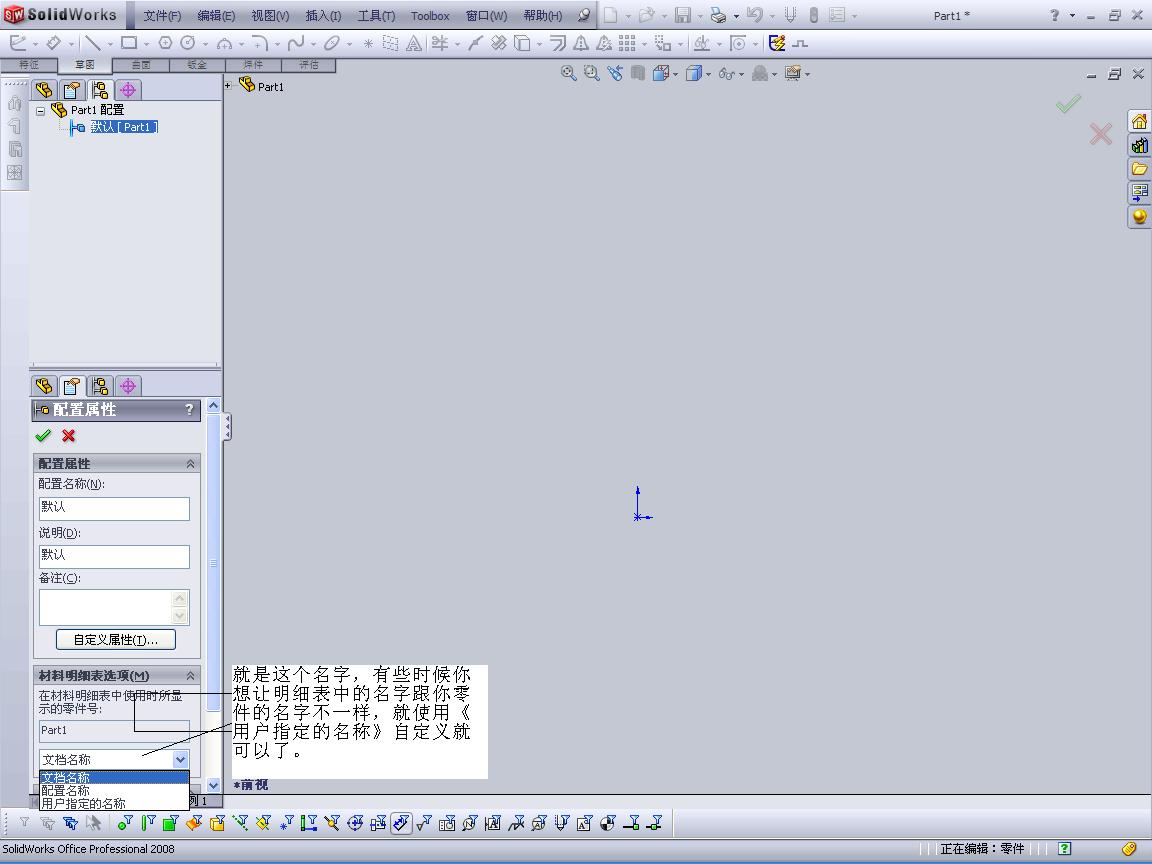Toggle the Filter Sketch Points selection filter

click(286, 823)
